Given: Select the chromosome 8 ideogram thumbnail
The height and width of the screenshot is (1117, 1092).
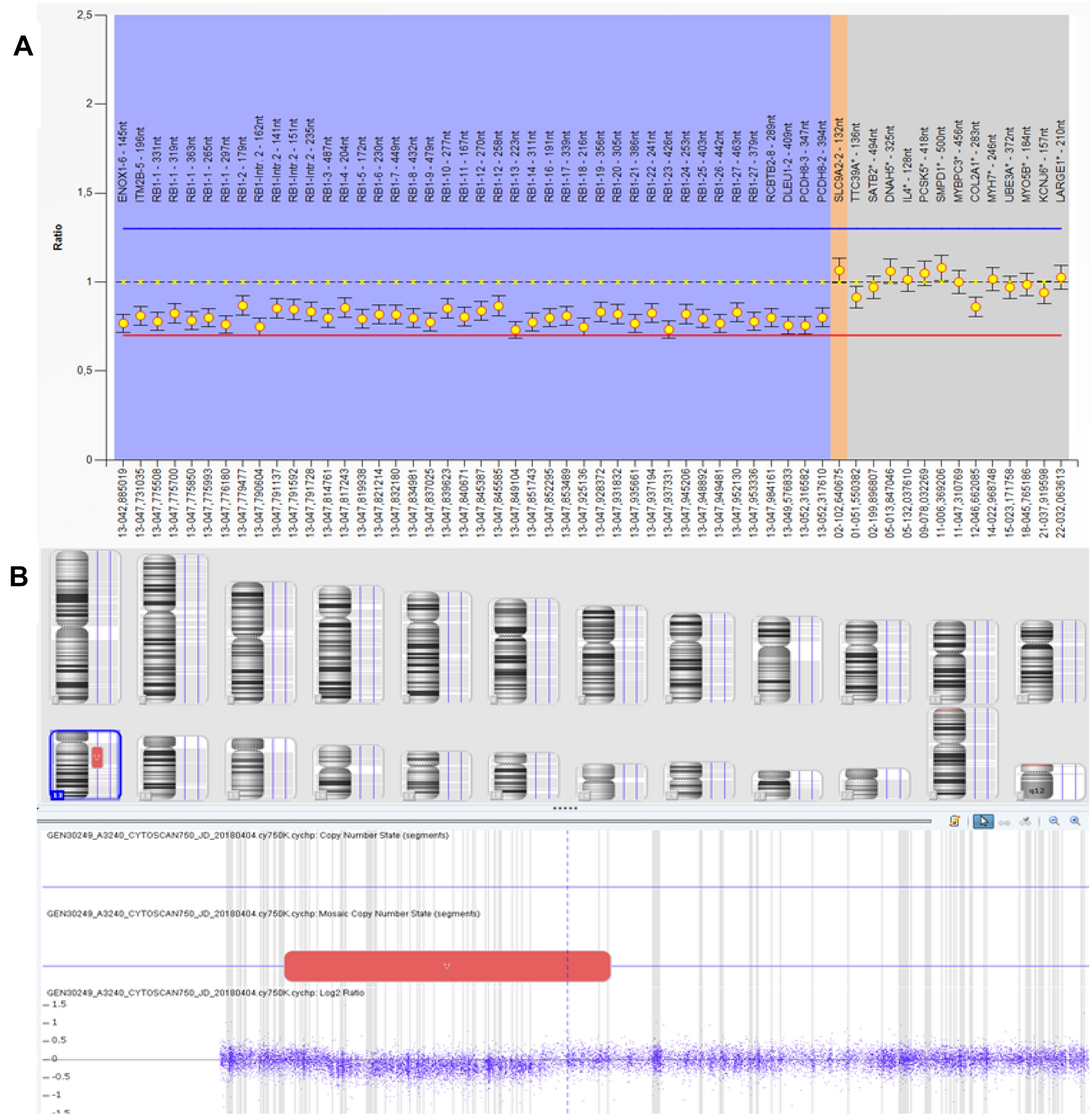Looking at the screenshot, I should click(x=699, y=658).
